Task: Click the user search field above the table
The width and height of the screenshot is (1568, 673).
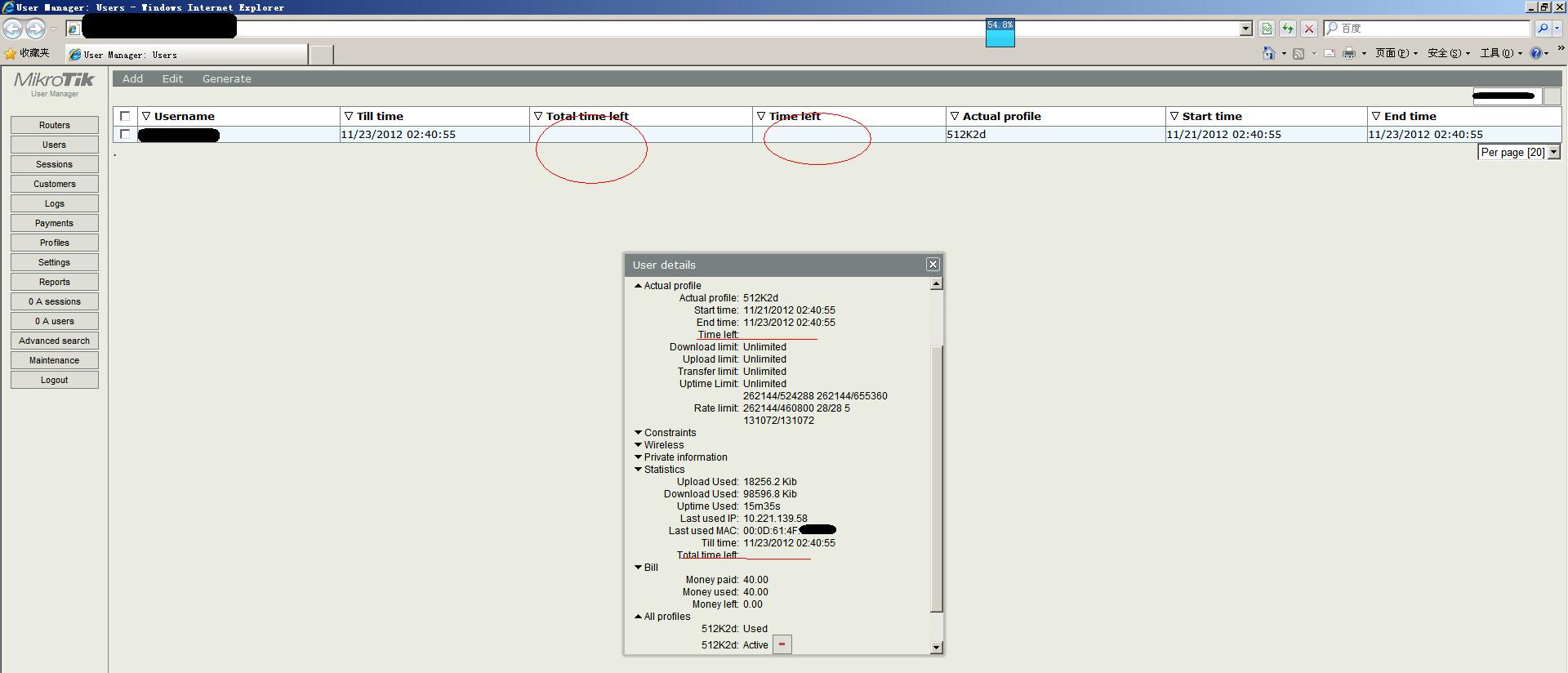Action: coord(1507,96)
